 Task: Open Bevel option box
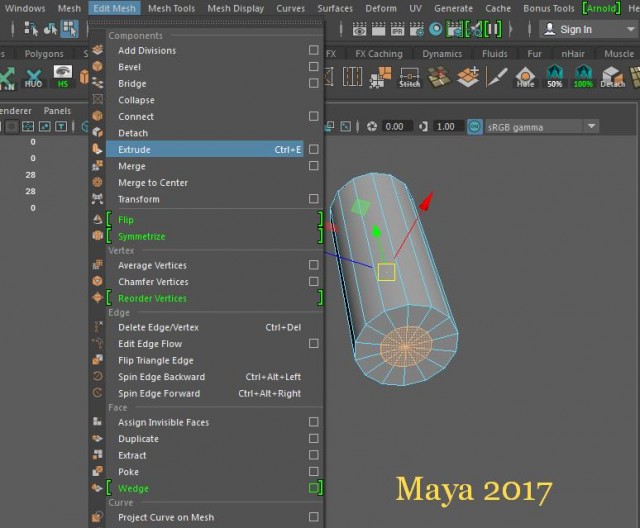tap(313, 67)
